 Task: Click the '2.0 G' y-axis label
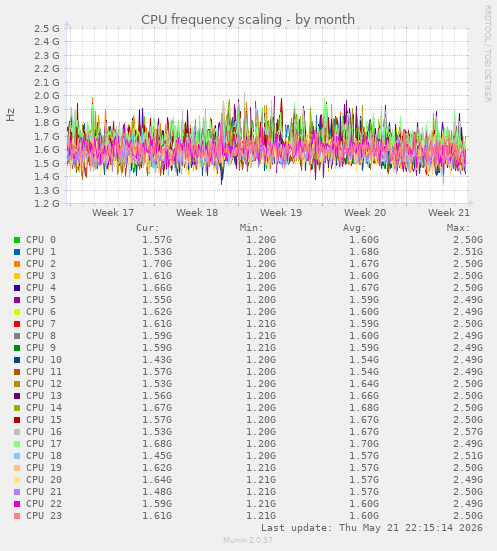(47, 96)
